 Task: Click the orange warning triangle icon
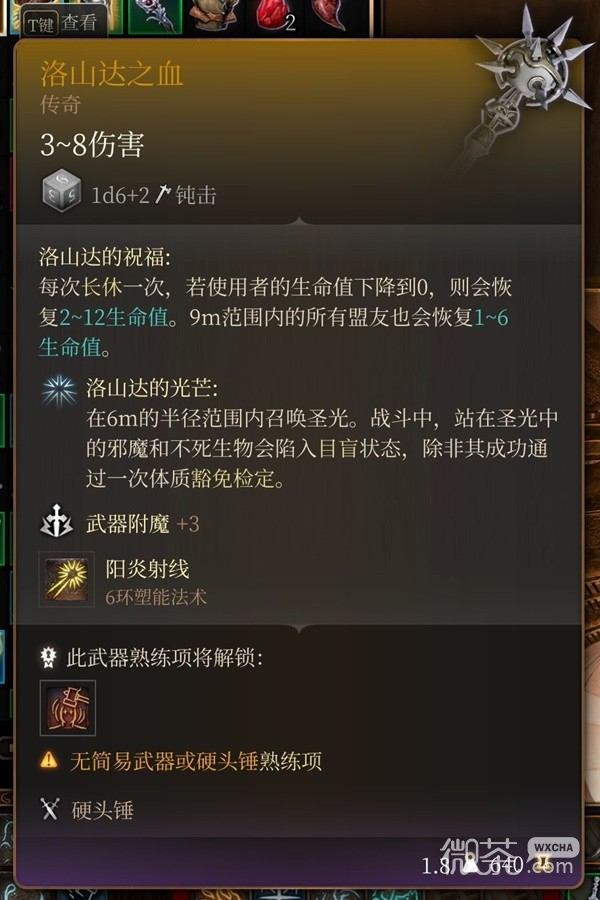pos(49,761)
